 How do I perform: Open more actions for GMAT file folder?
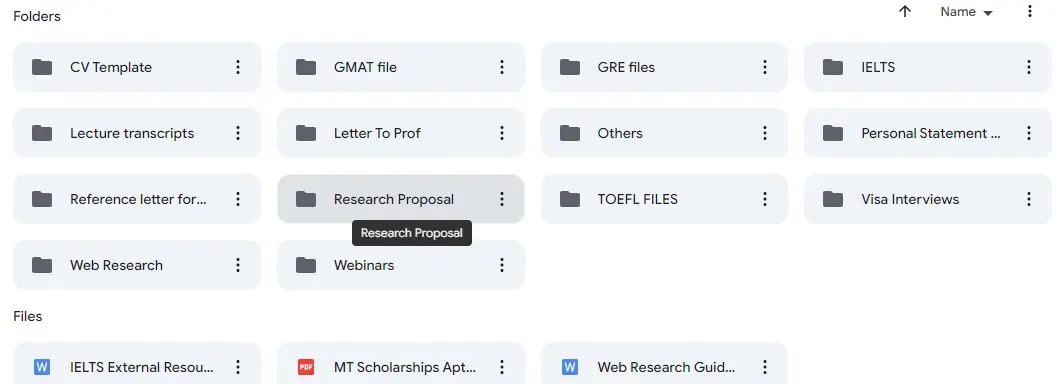[502, 67]
